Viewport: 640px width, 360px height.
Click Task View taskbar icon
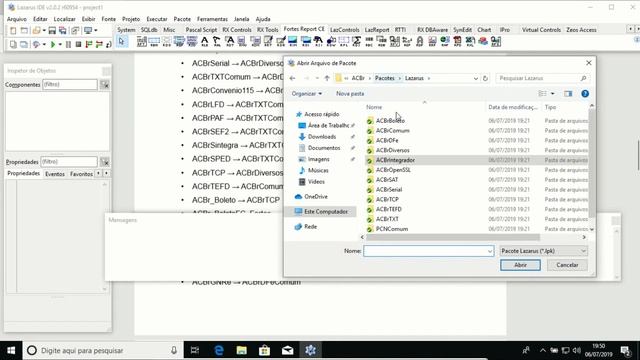click(x=195, y=350)
